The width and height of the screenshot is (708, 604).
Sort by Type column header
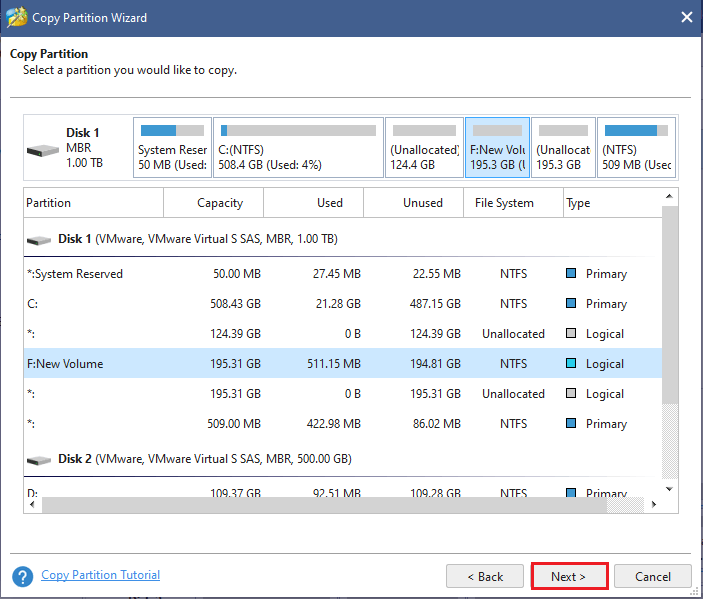[x=613, y=203]
